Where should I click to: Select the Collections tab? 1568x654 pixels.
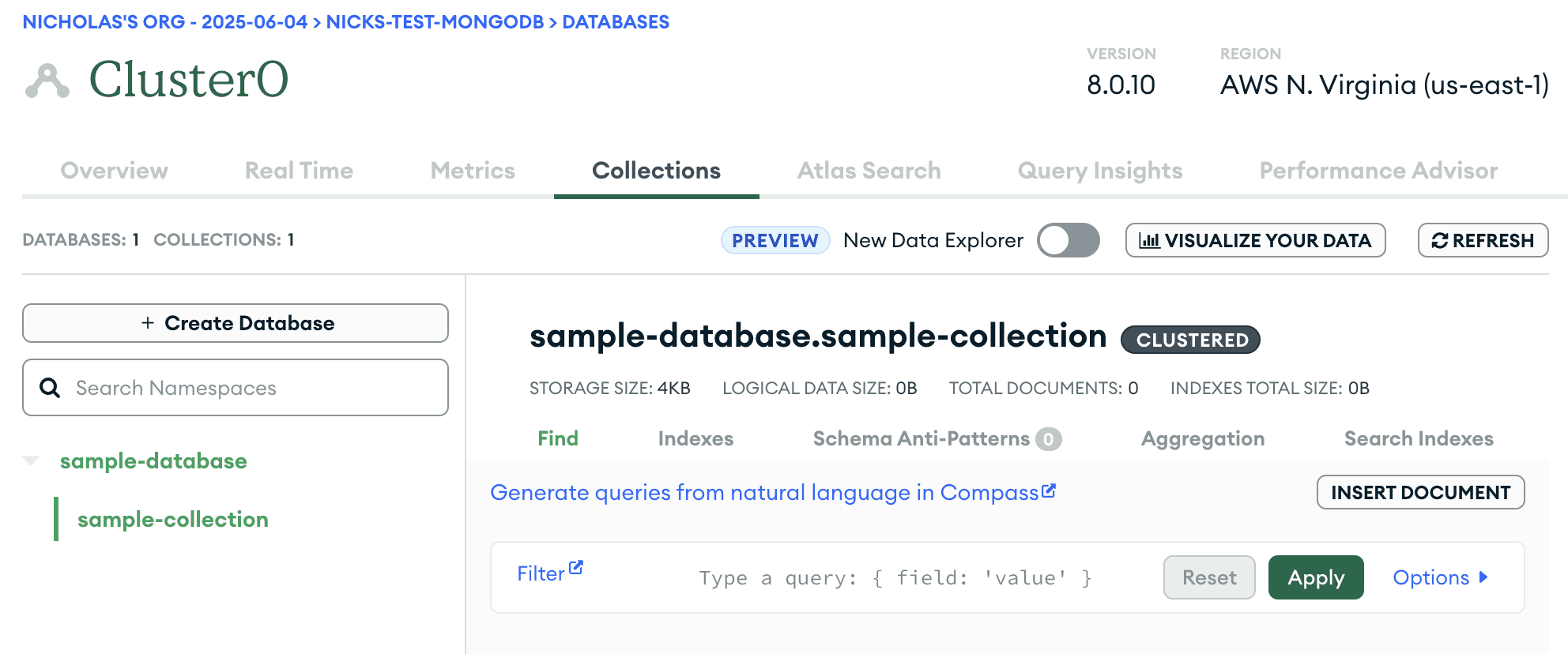pyautogui.click(x=656, y=171)
